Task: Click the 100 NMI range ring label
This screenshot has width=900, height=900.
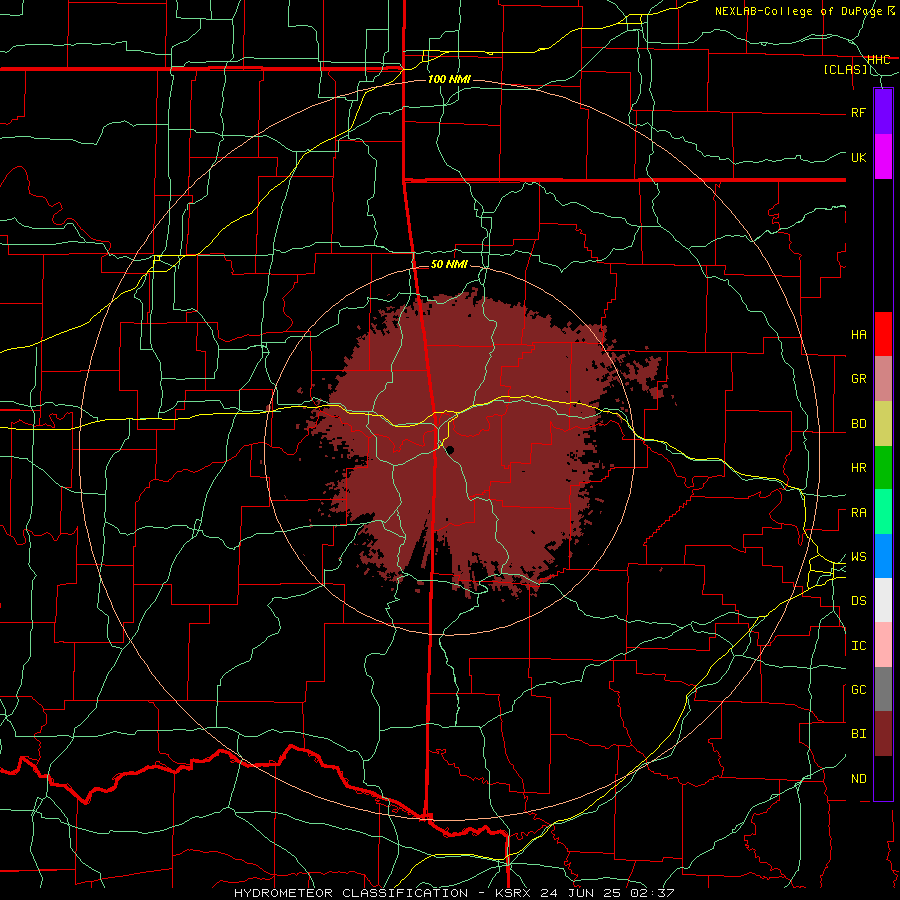Action: pyautogui.click(x=449, y=79)
